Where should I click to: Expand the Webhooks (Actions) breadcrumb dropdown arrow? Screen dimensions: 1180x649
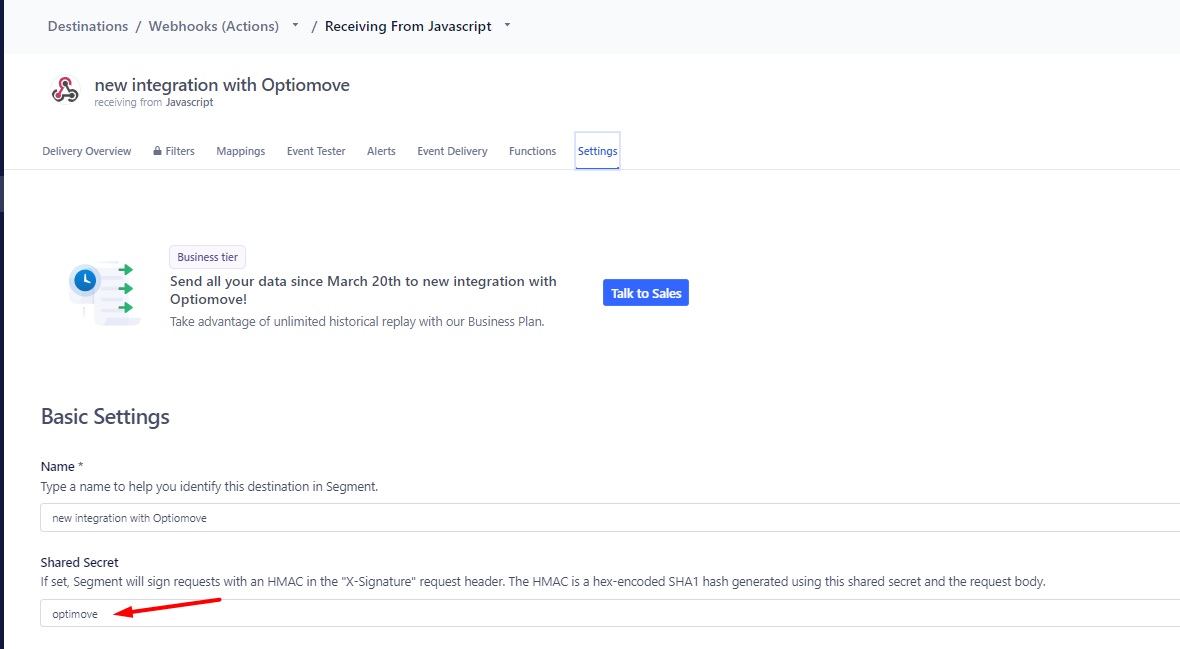tap(295, 26)
